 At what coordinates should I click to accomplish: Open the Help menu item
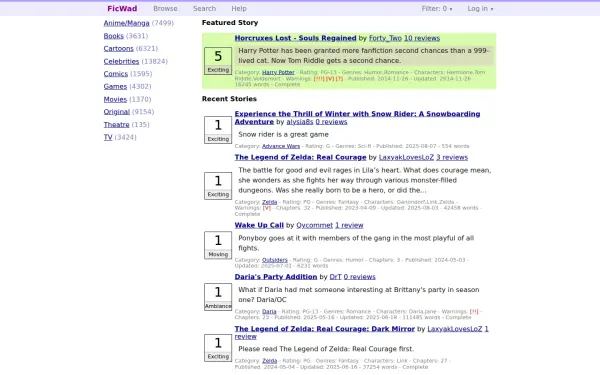pos(239,8)
